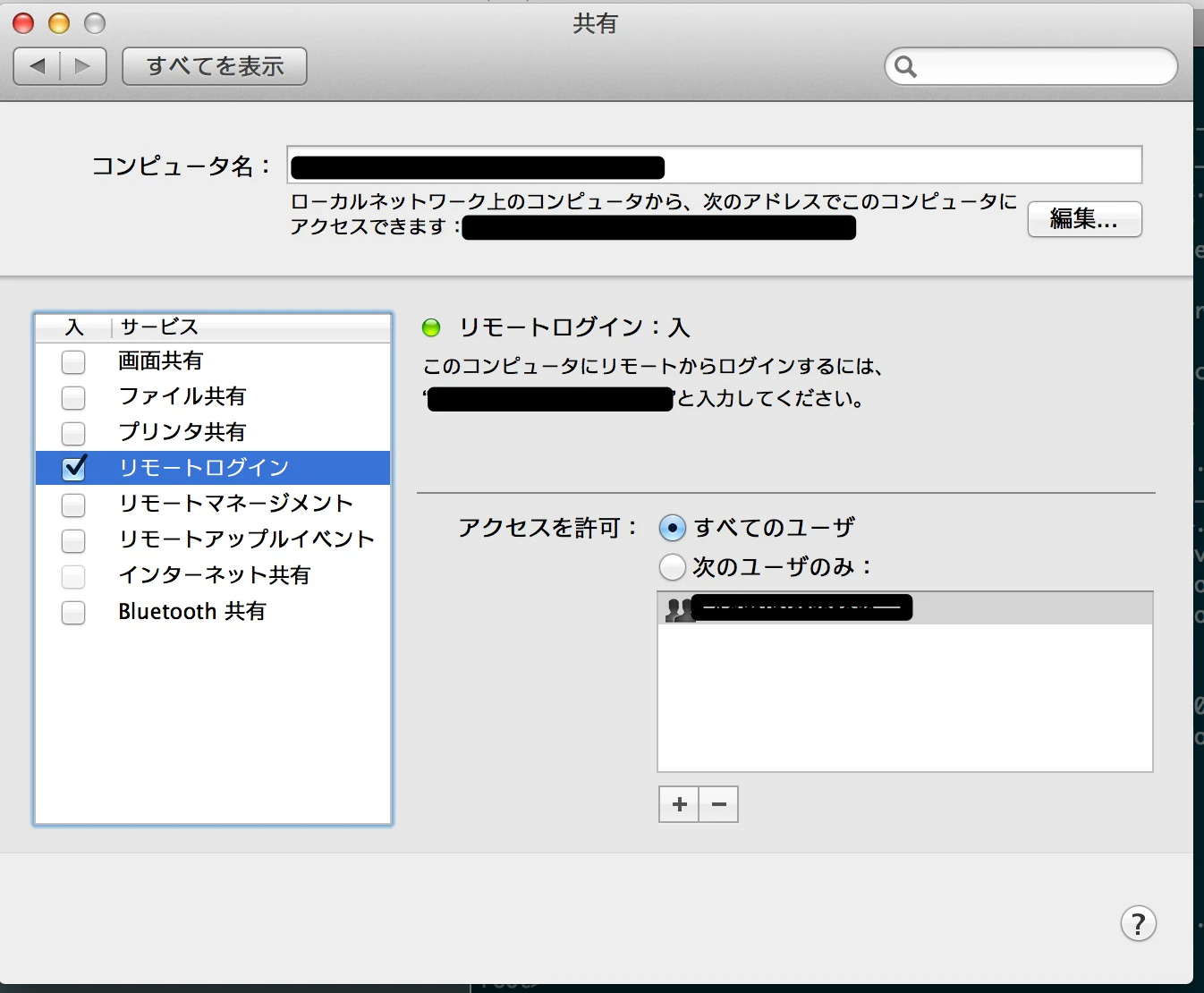The height and width of the screenshot is (993, 1204).
Task: Enable the ファイル共有 checkbox
Action: point(73,397)
